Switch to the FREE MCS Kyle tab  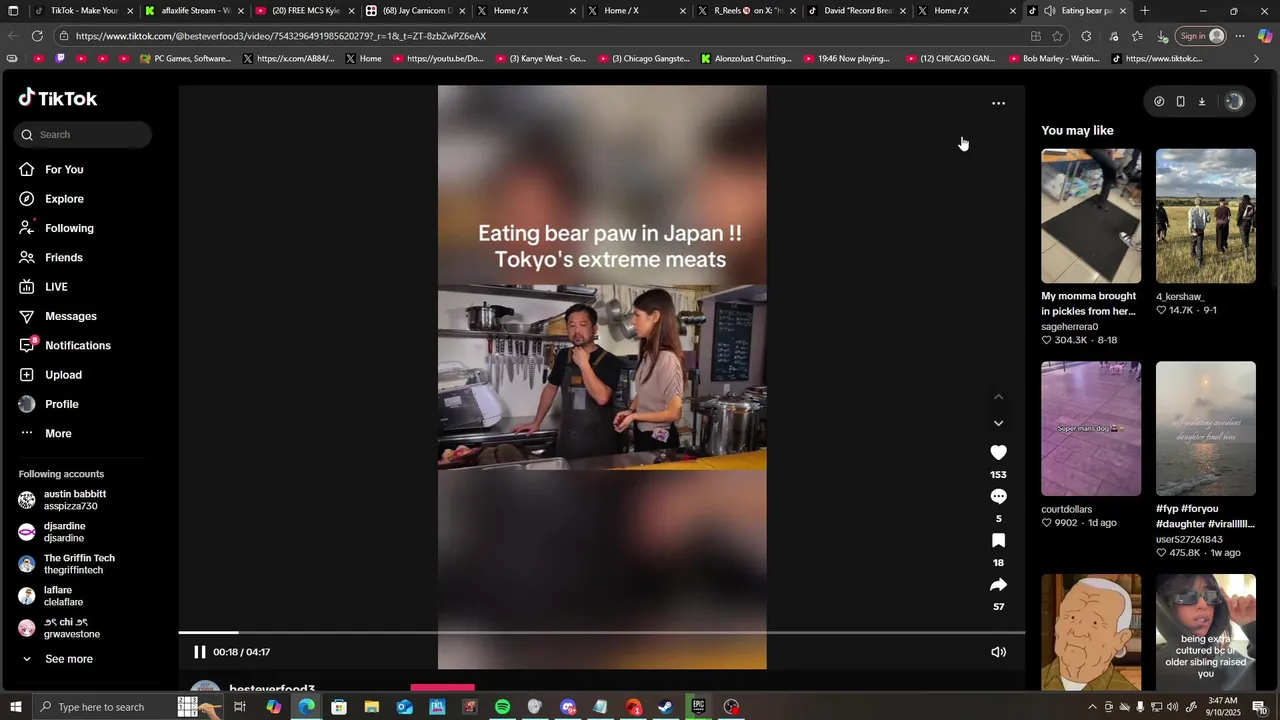coord(304,11)
